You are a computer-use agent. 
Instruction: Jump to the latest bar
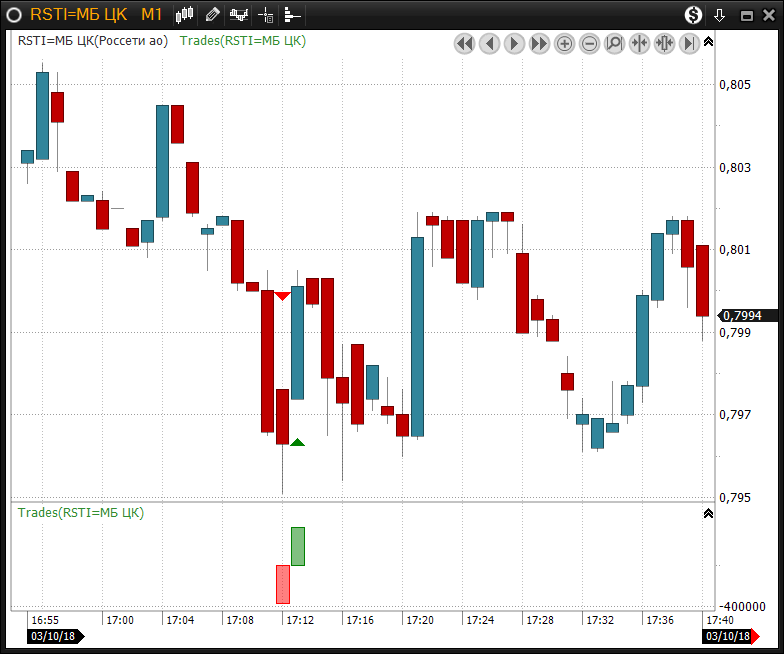[689, 43]
